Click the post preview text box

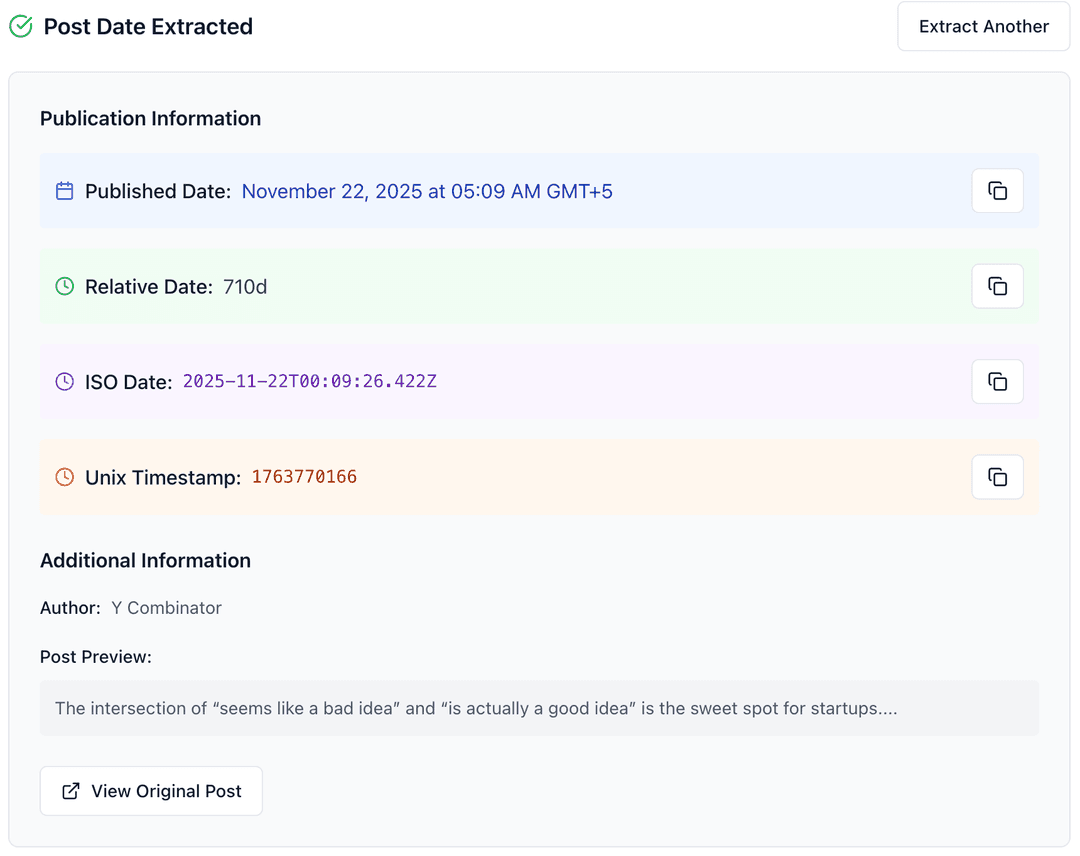[539, 708]
